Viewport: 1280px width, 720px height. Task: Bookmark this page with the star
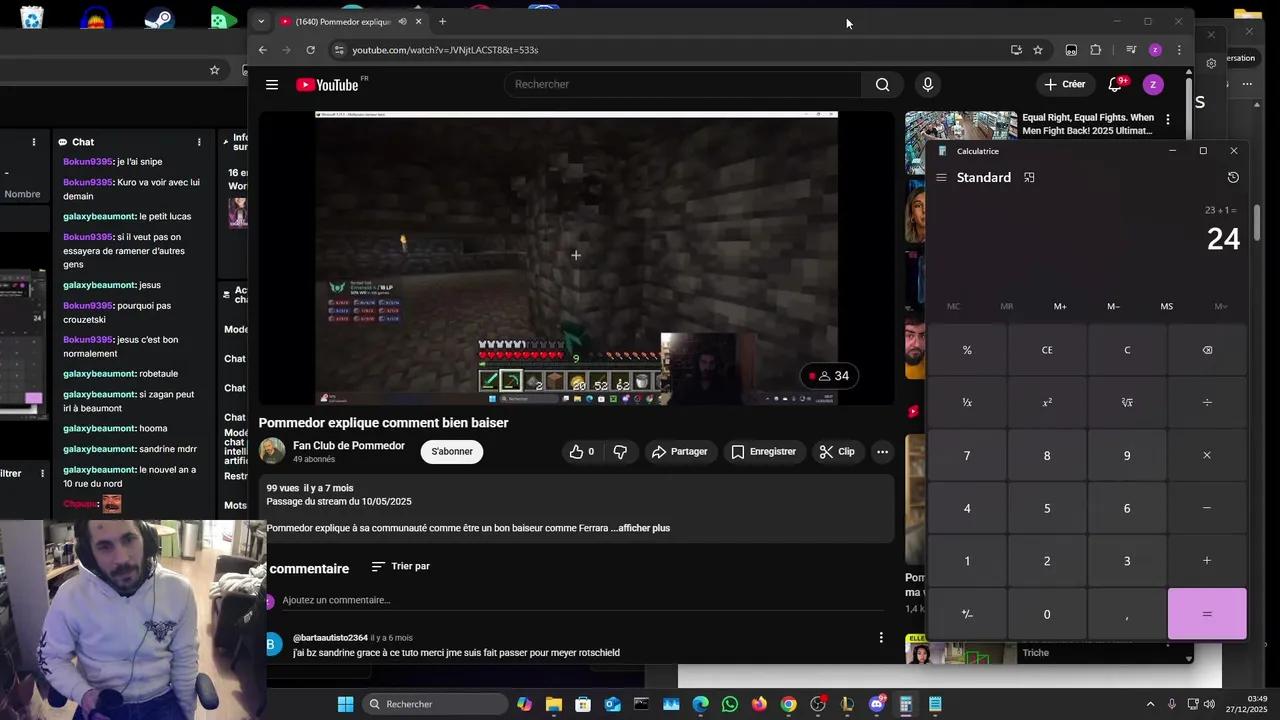click(x=1038, y=50)
